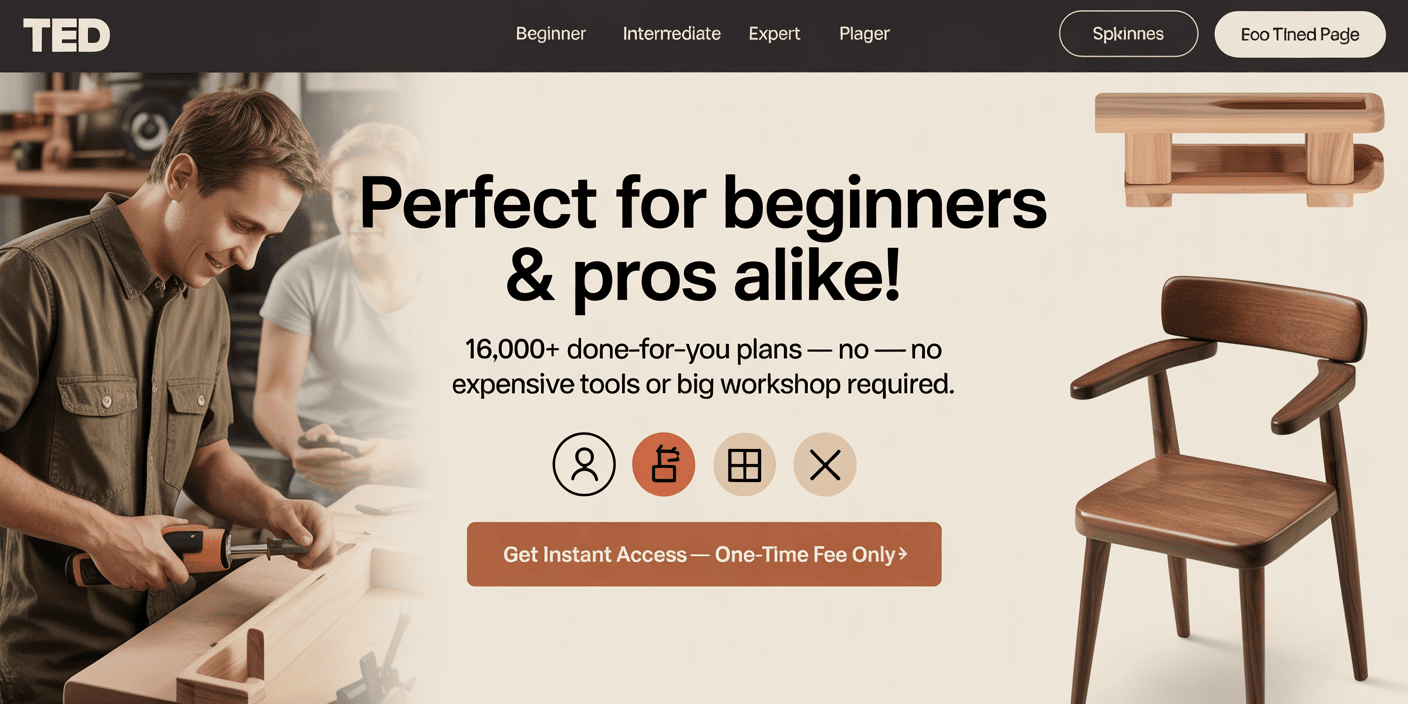Image resolution: width=1408 pixels, height=704 pixels.
Task: Click the 16,000+ done-for-you plans text
Action: pos(703,366)
